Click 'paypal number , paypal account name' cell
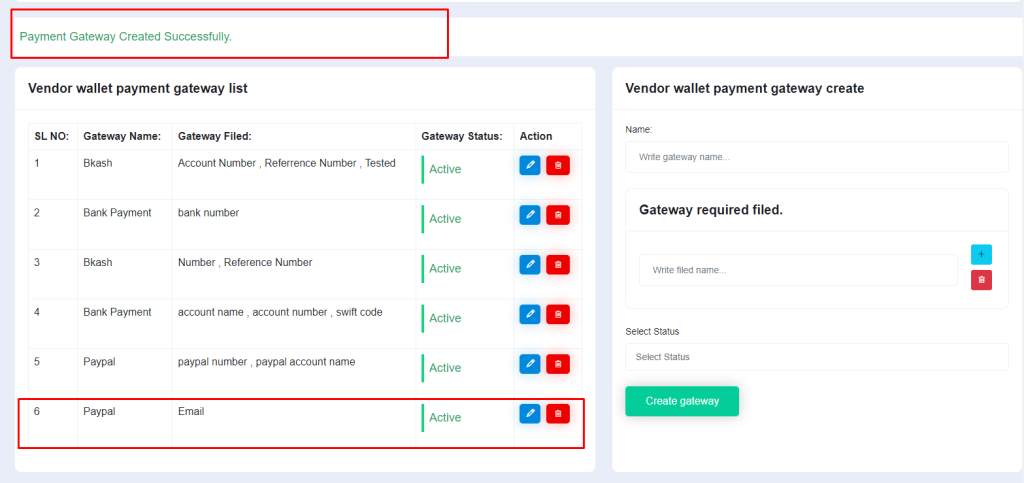This screenshot has width=1024, height=483. point(266,362)
